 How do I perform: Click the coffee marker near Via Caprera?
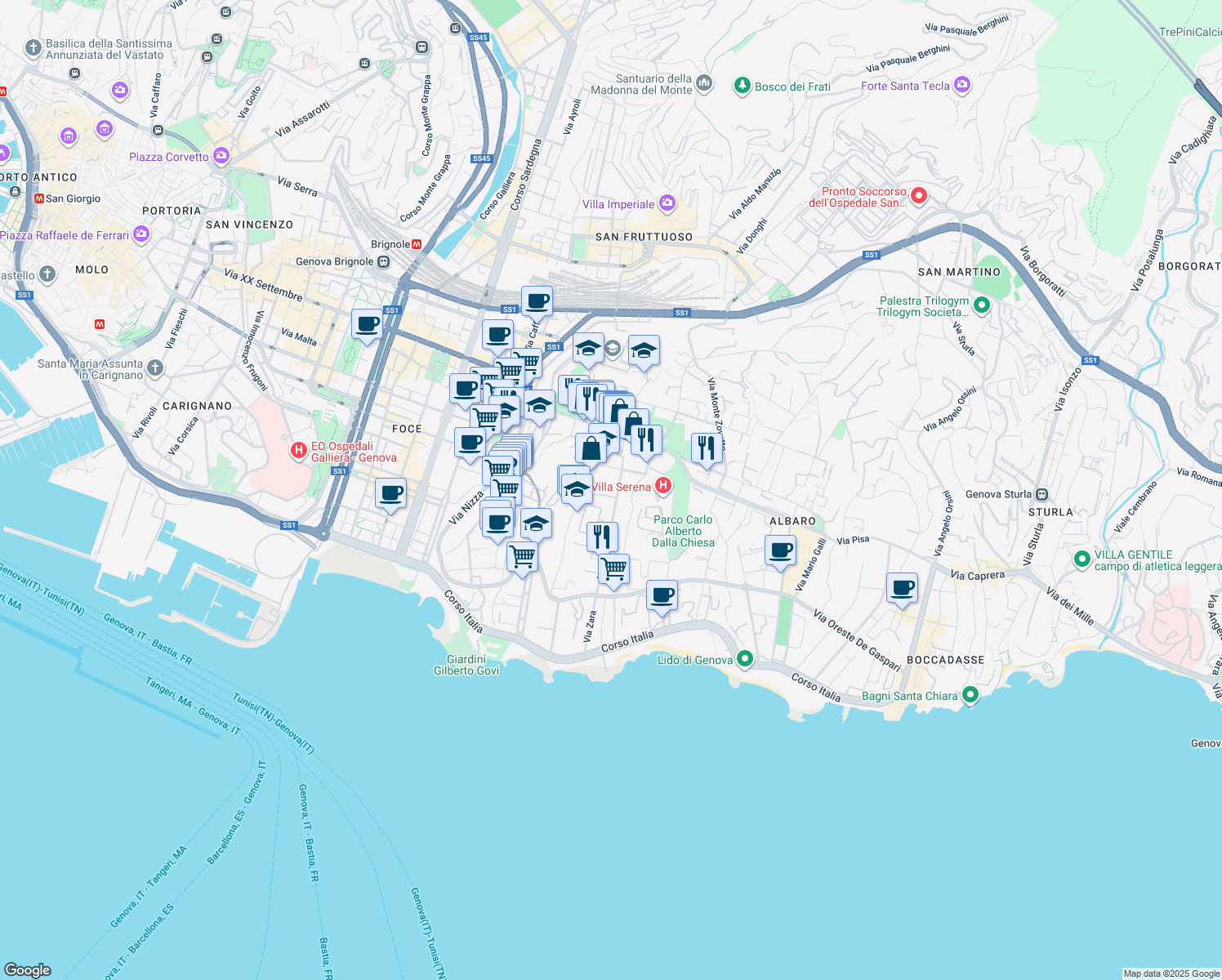point(902,588)
